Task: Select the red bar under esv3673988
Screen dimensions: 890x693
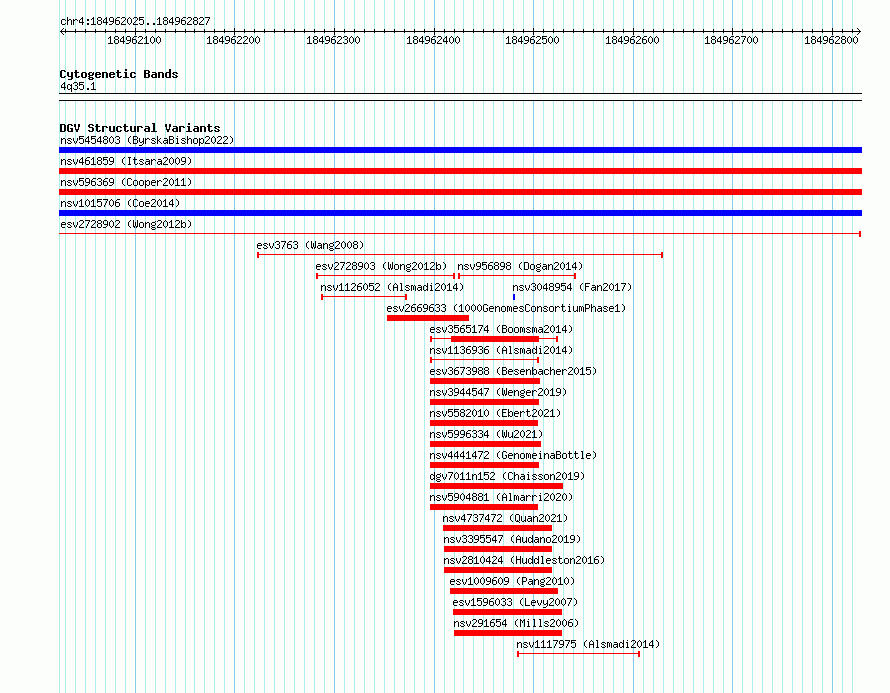Action: tap(485, 381)
